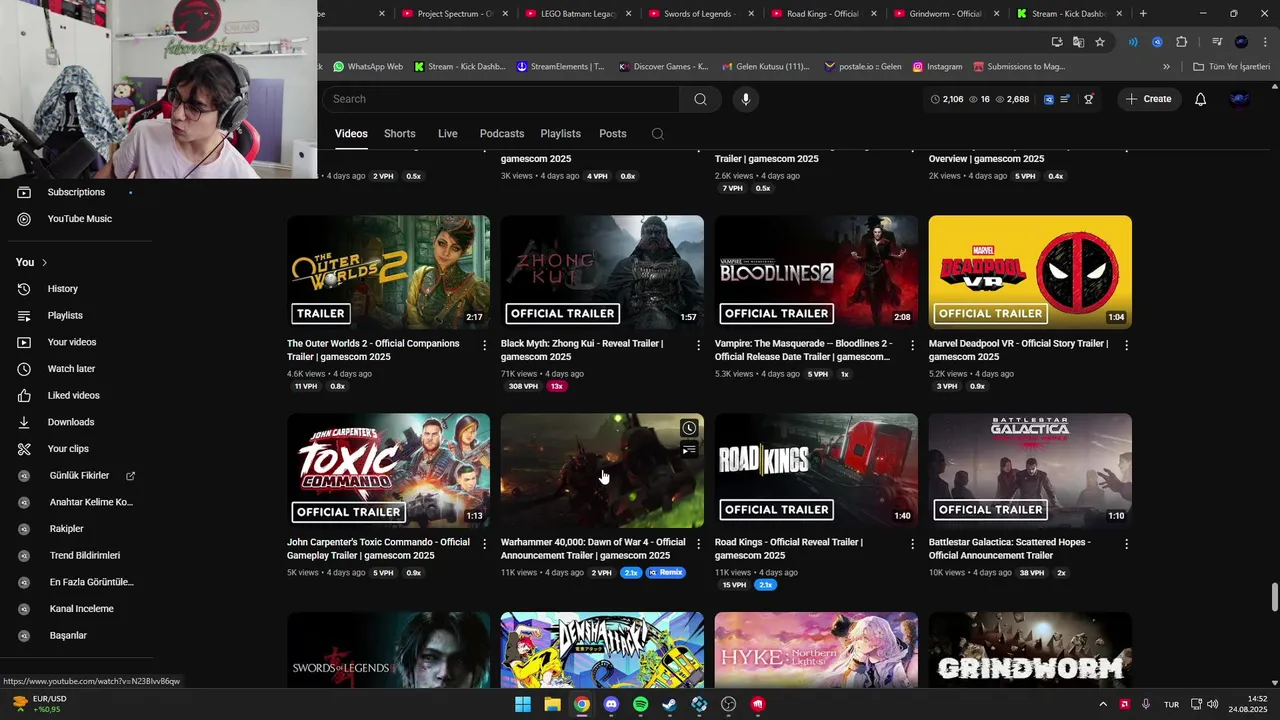Open the Road Kings Official Reveal Trailer title

point(788,549)
